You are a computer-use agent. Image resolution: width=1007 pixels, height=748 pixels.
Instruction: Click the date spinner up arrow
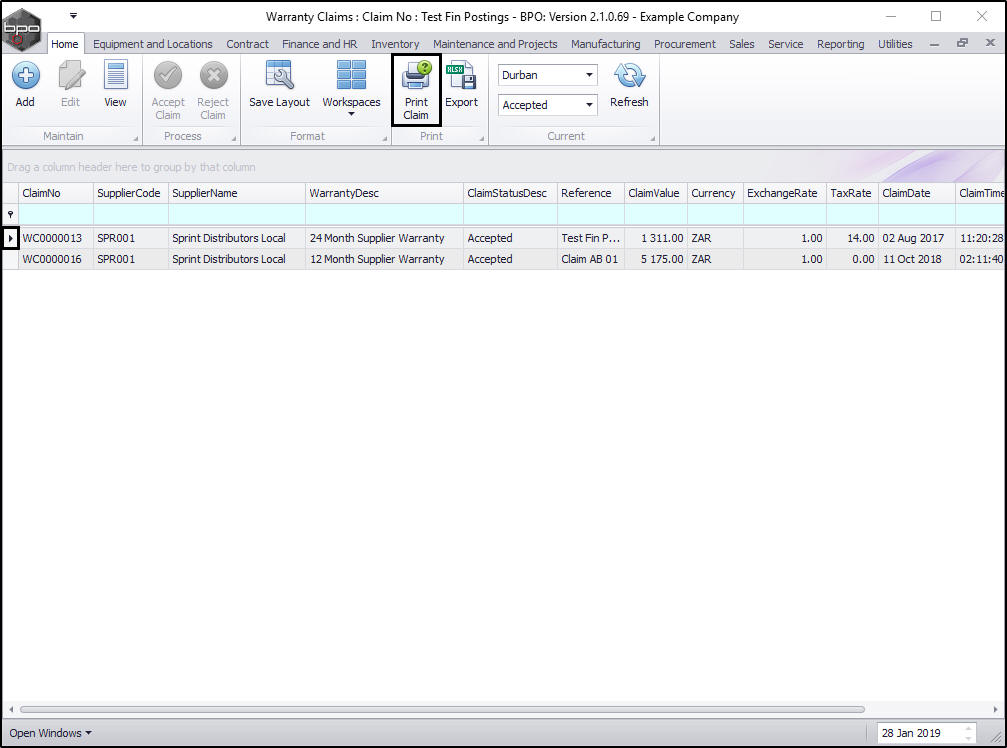point(969,728)
